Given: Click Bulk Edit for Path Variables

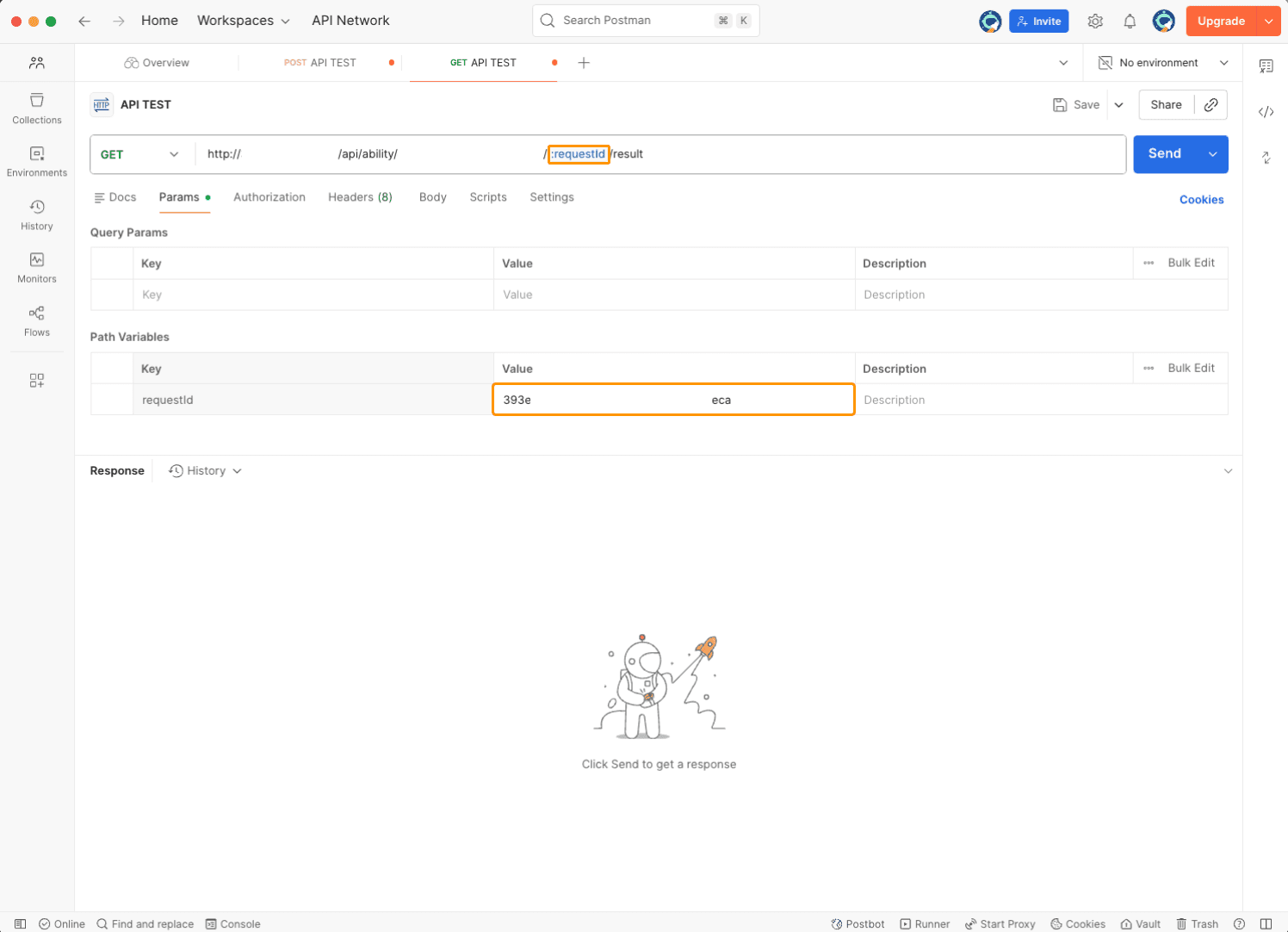Looking at the screenshot, I should [1191, 368].
